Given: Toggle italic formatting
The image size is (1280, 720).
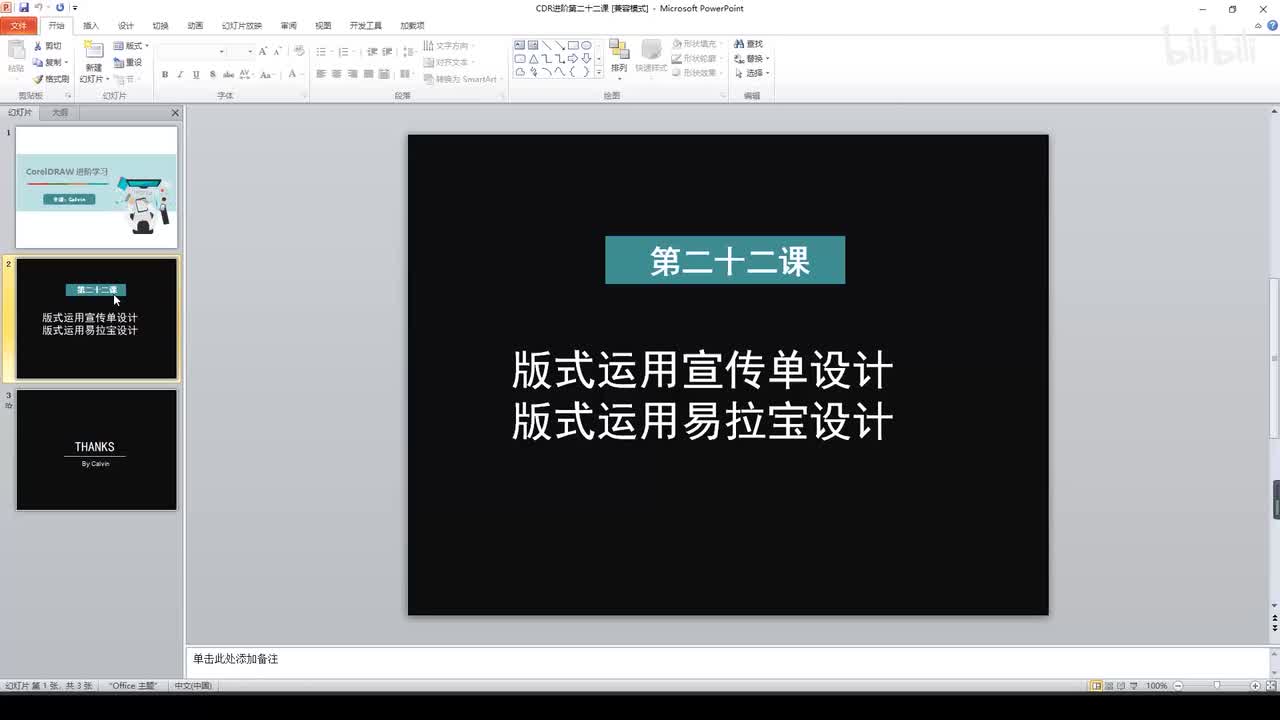Looking at the screenshot, I should point(181,74).
